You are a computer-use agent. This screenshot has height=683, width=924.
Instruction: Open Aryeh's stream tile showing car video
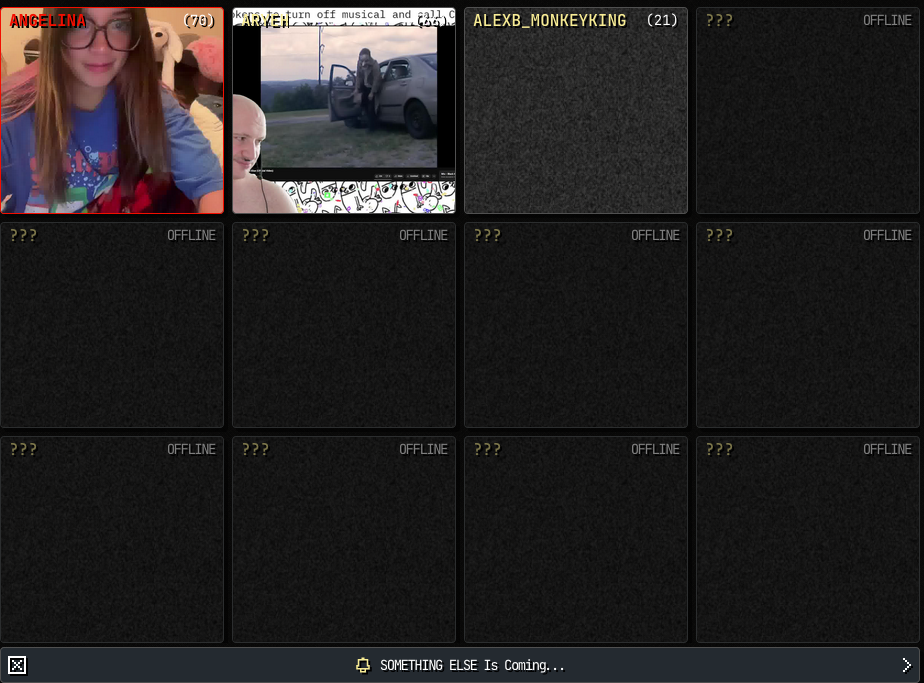tap(344, 110)
